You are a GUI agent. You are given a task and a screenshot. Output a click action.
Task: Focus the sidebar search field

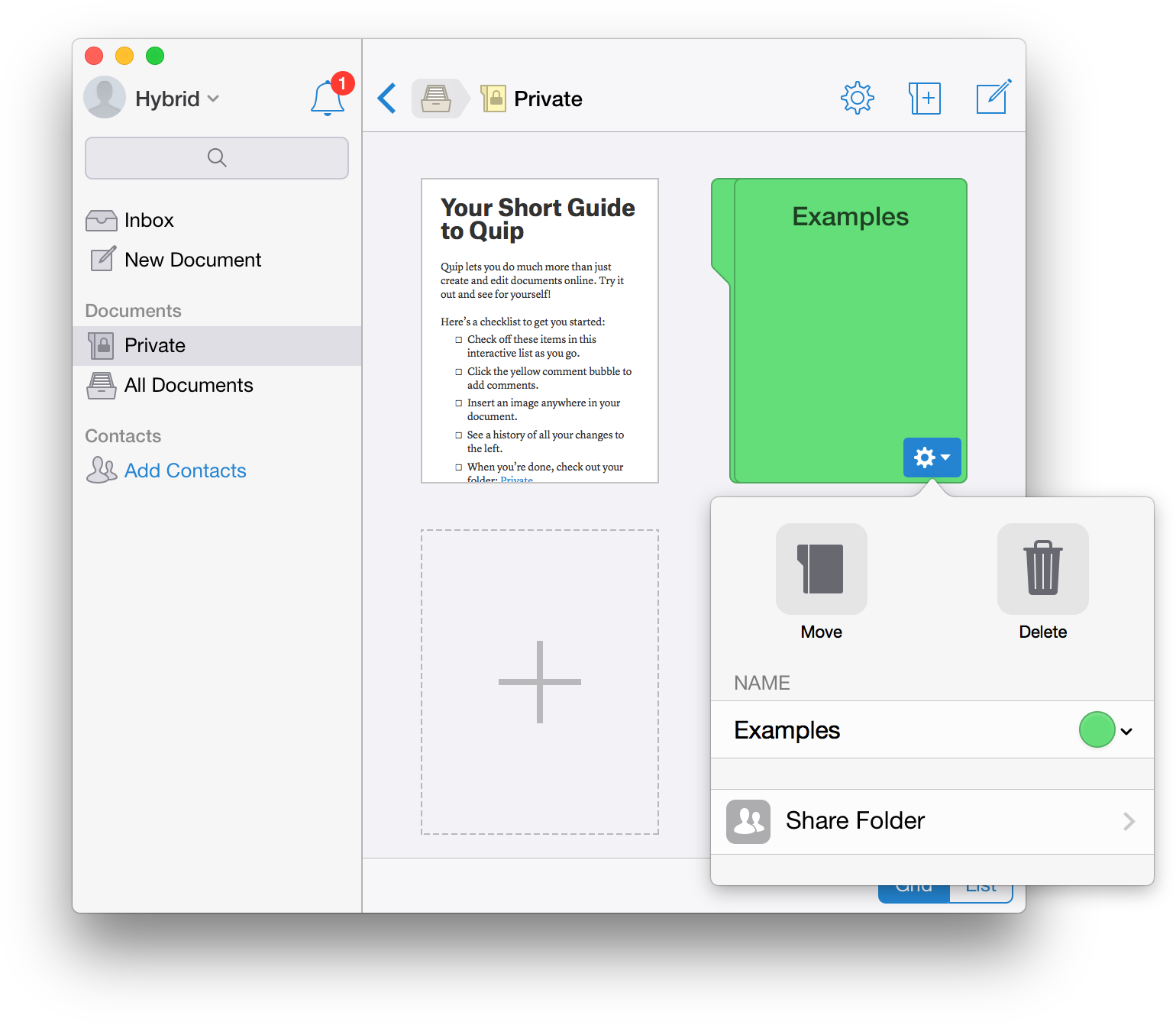217,158
